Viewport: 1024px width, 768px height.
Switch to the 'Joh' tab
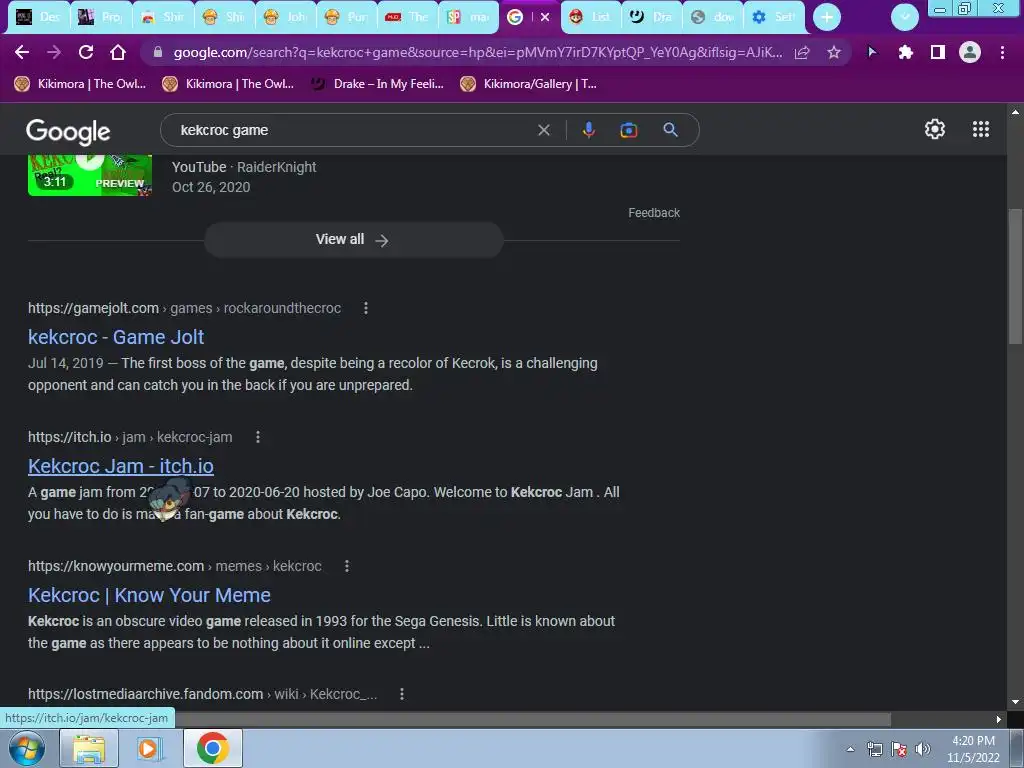285,17
